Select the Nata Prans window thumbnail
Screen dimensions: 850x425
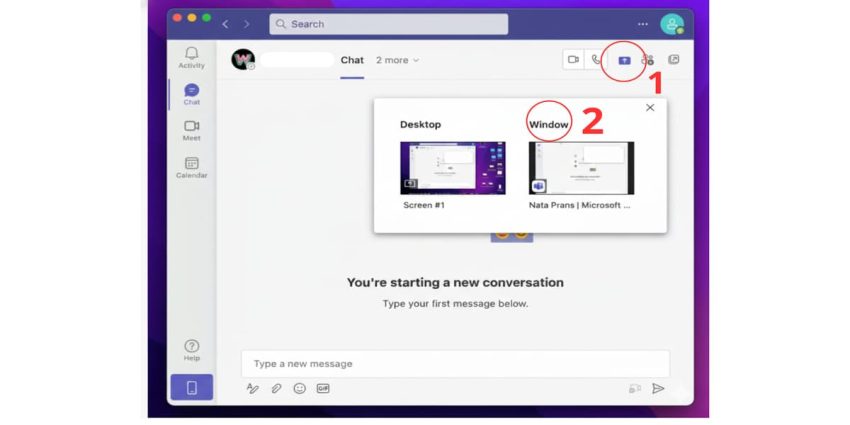coord(581,168)
